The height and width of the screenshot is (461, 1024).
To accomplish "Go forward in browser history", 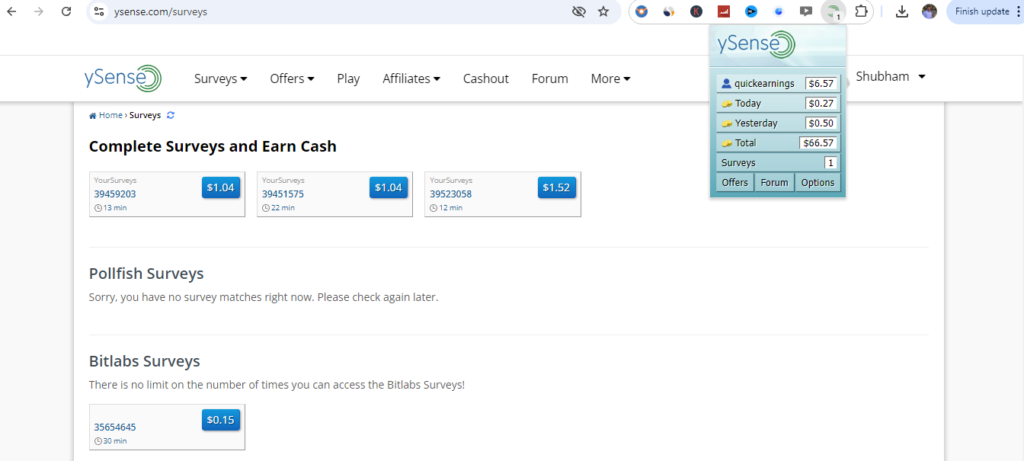I will click(x=39, y=11).
